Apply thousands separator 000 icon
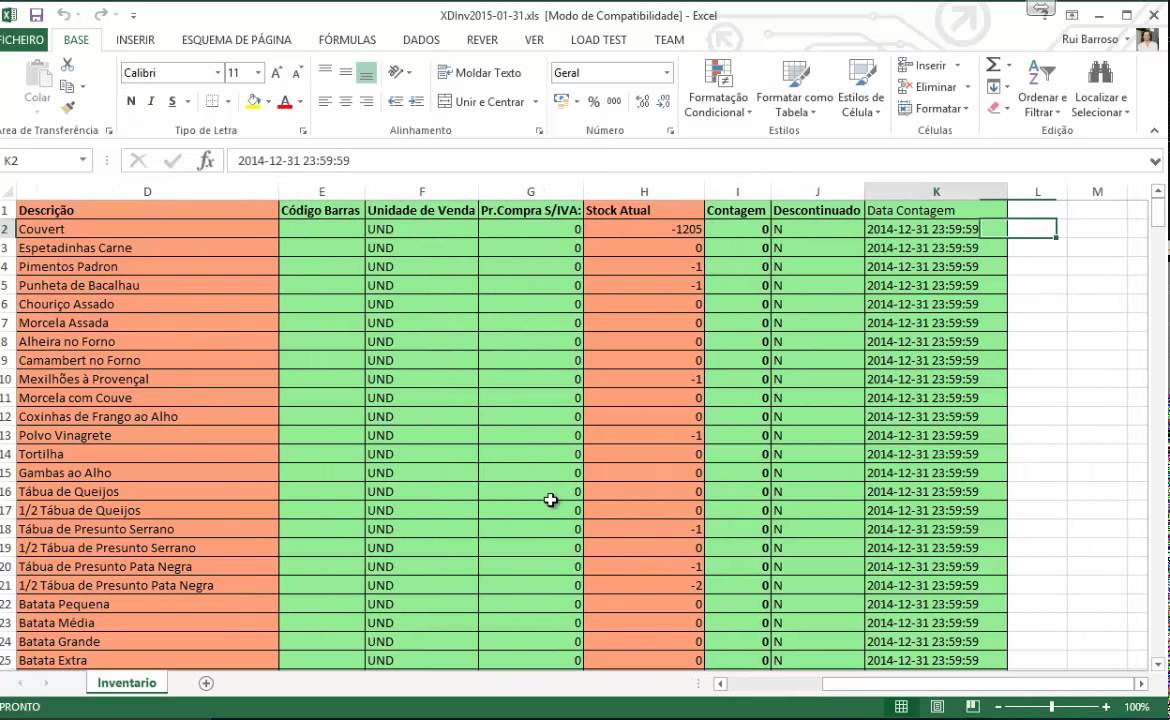Screen dimensions: 1170x720 pos(614,101)
